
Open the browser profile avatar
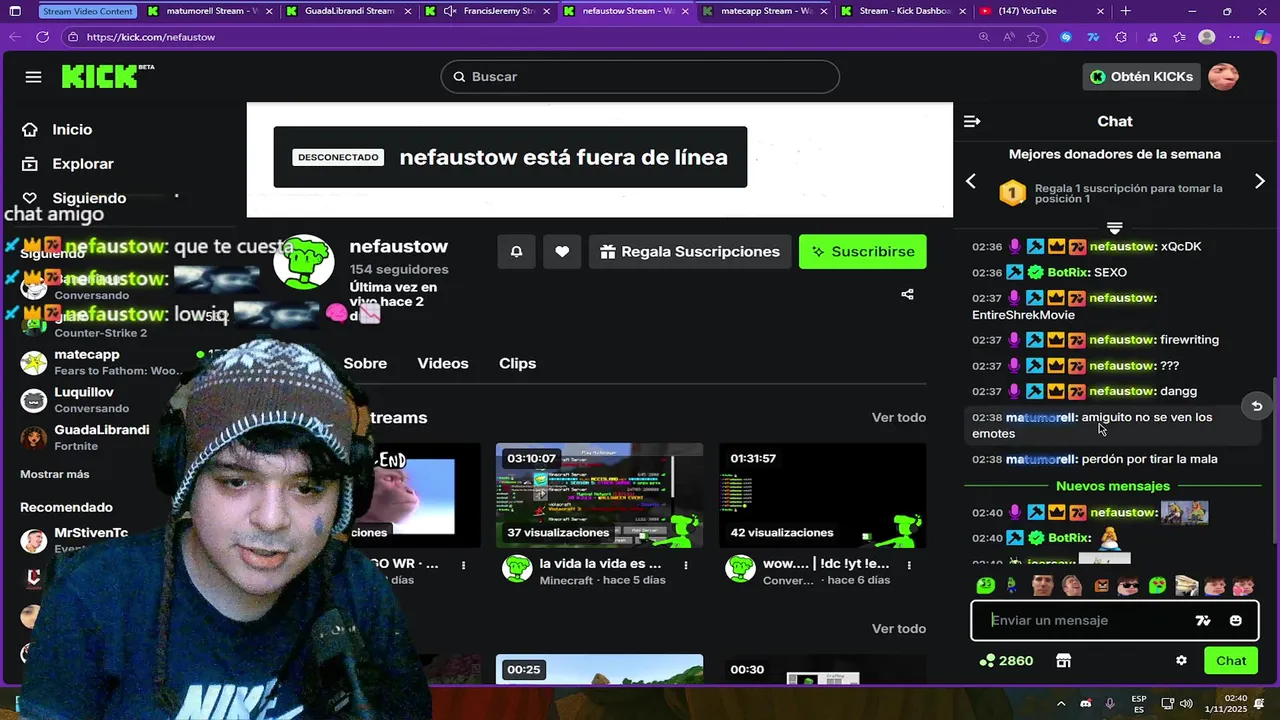pos(1207,37)
